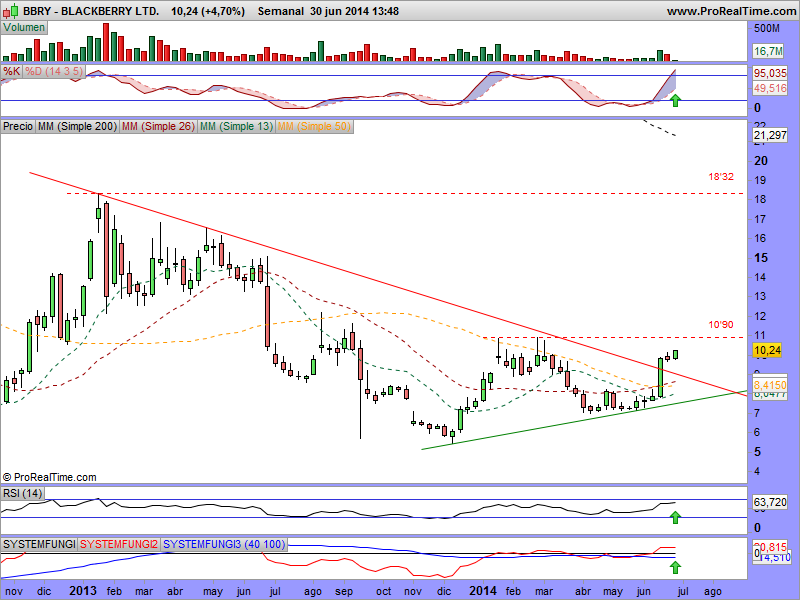
Task: Open the RSI (14) indicator label
Action: tap(22, 493)
